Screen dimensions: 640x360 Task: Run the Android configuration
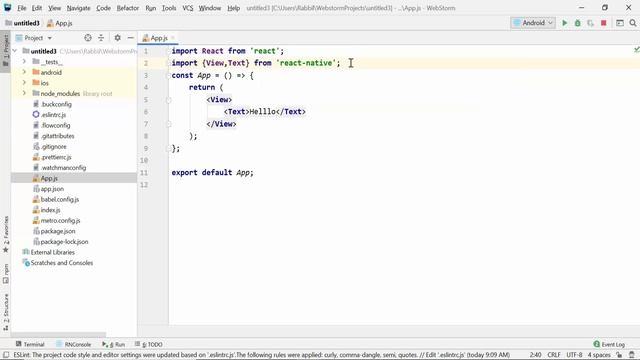565,23
